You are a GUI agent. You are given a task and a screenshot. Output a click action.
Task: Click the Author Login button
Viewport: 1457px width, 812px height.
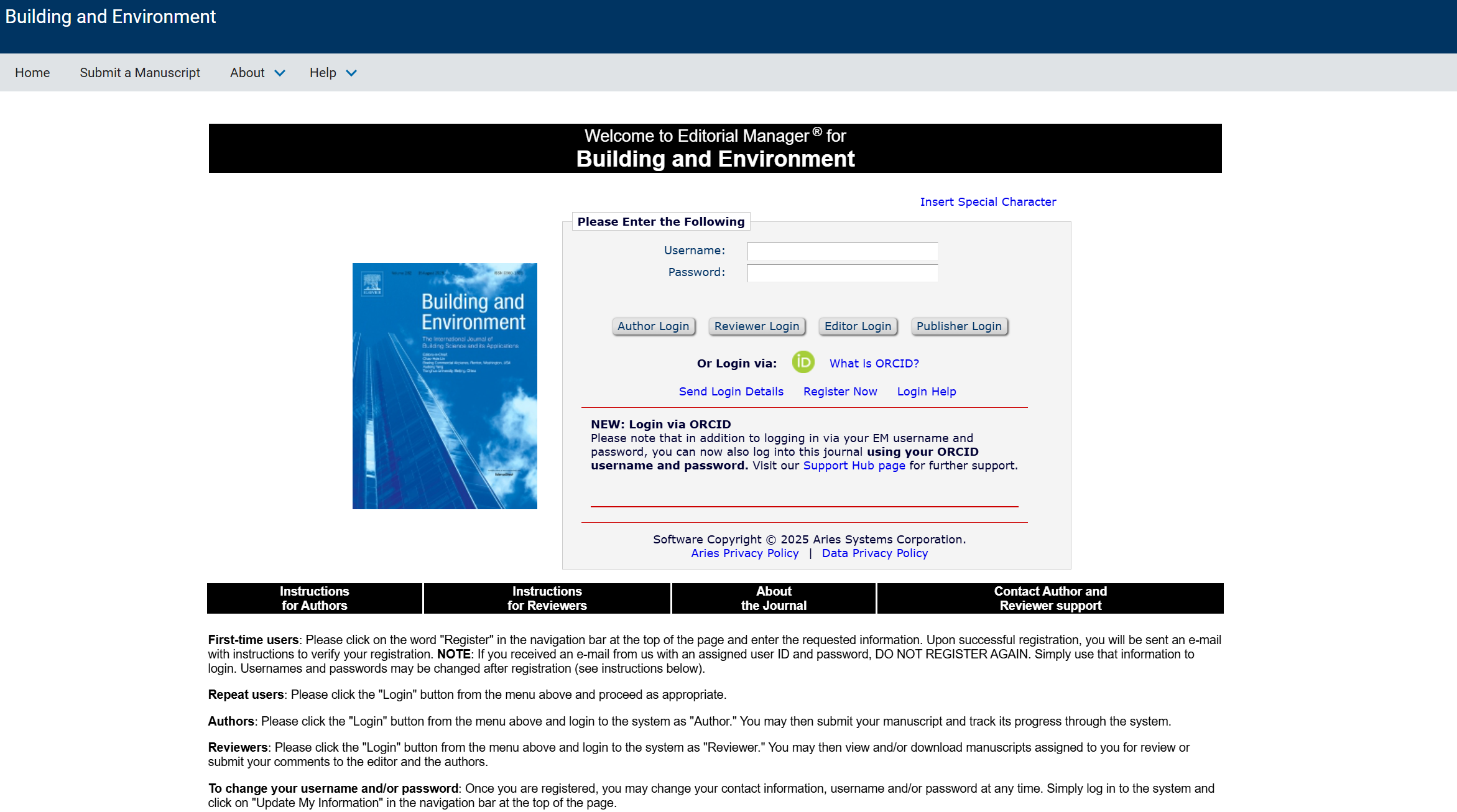[x=653, y=326]
